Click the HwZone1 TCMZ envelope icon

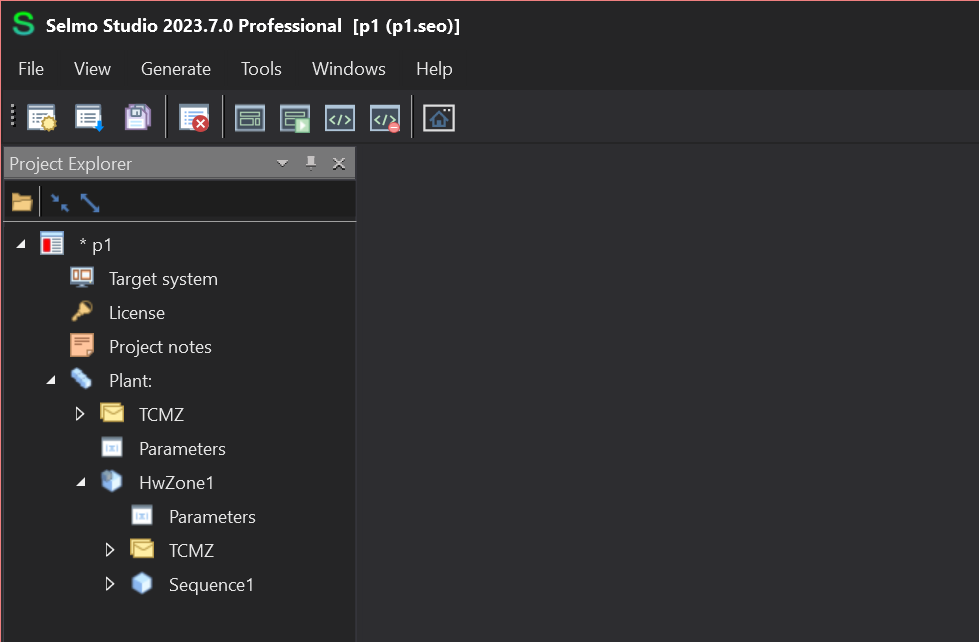(142, 549)
